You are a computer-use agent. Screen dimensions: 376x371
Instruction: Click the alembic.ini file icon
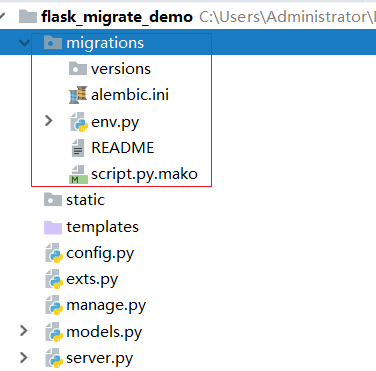click(78, 95)
